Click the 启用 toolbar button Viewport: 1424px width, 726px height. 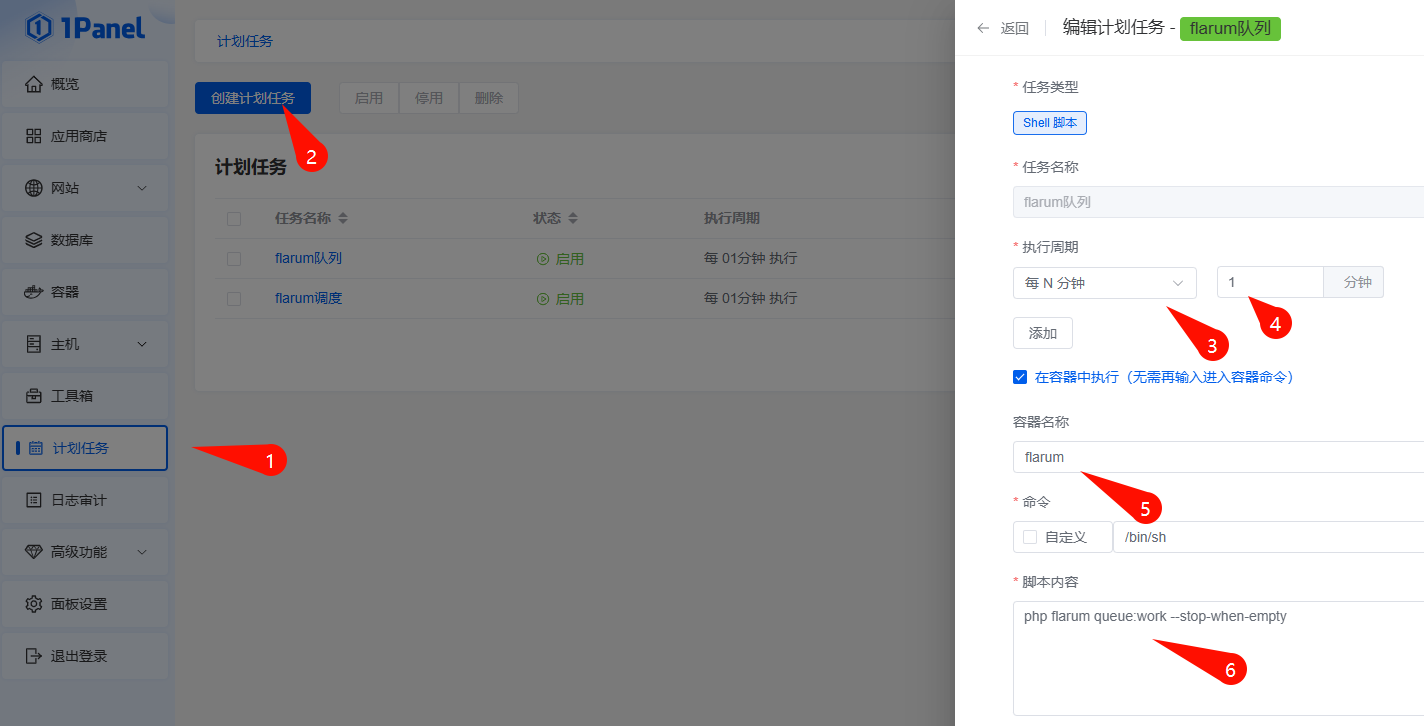point(369,98)
